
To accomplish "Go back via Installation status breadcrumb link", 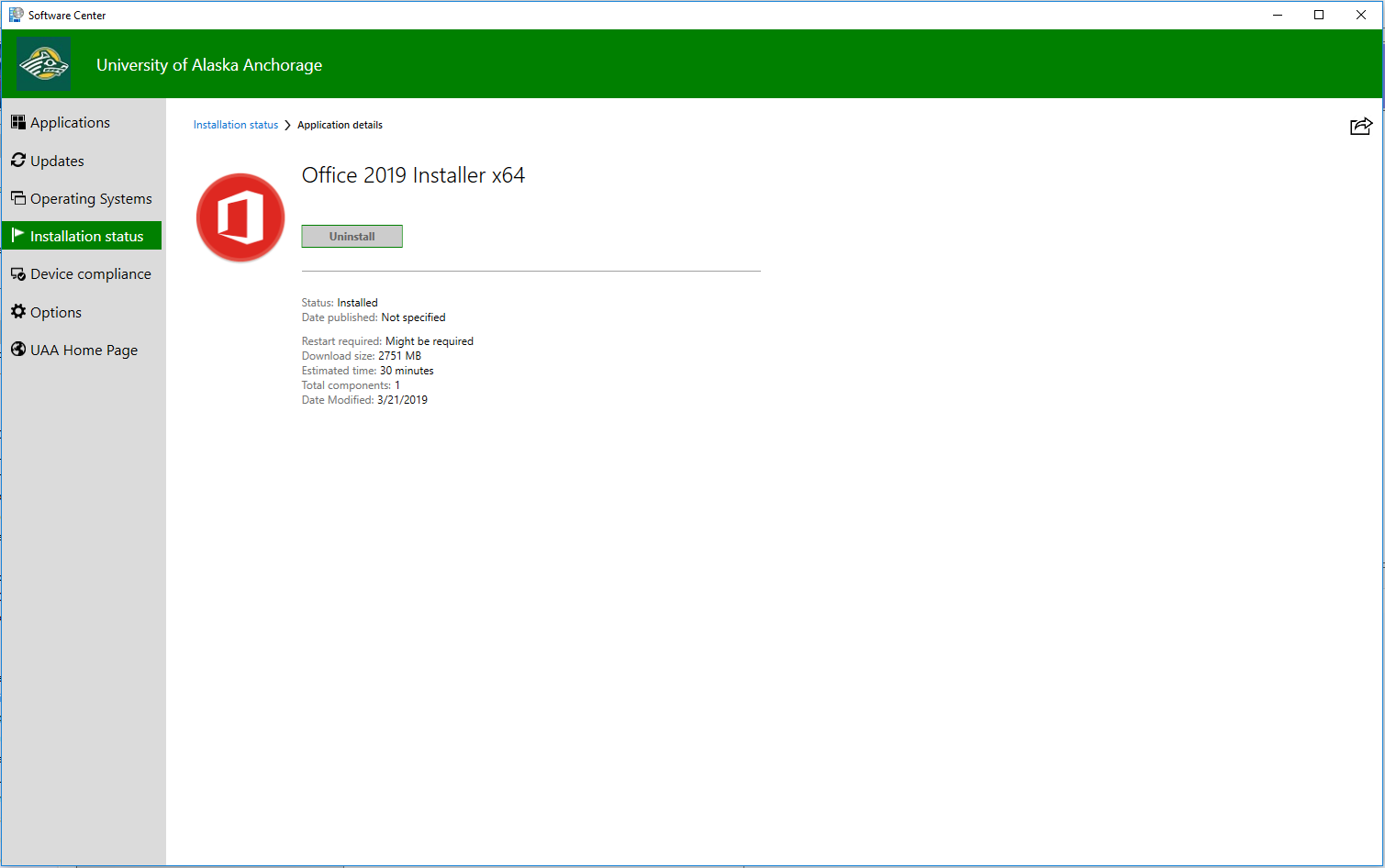I will click(x=235, y=125).
